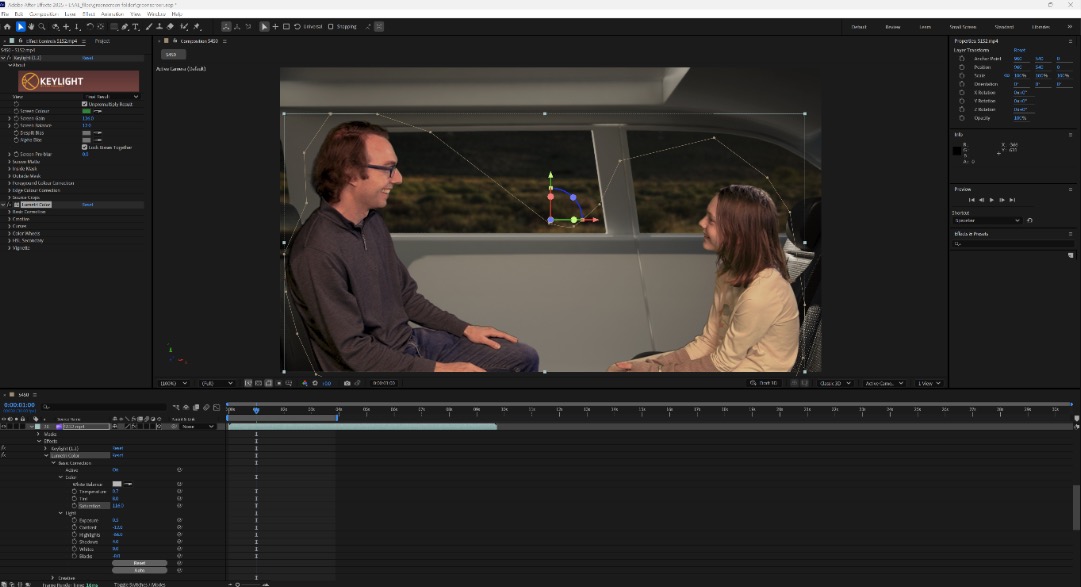Click the current time indicator in timeline ruler
This screenshot has width=1081, height=587.
pyautogui.click(x=256, y=410)
